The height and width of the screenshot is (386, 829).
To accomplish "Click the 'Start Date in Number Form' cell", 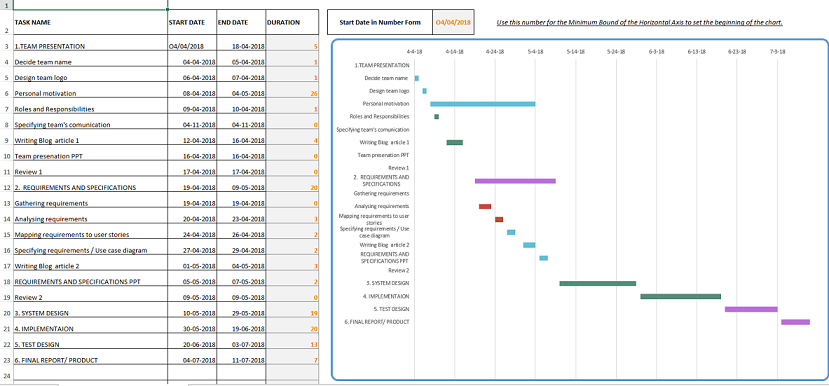I will 380,22.
